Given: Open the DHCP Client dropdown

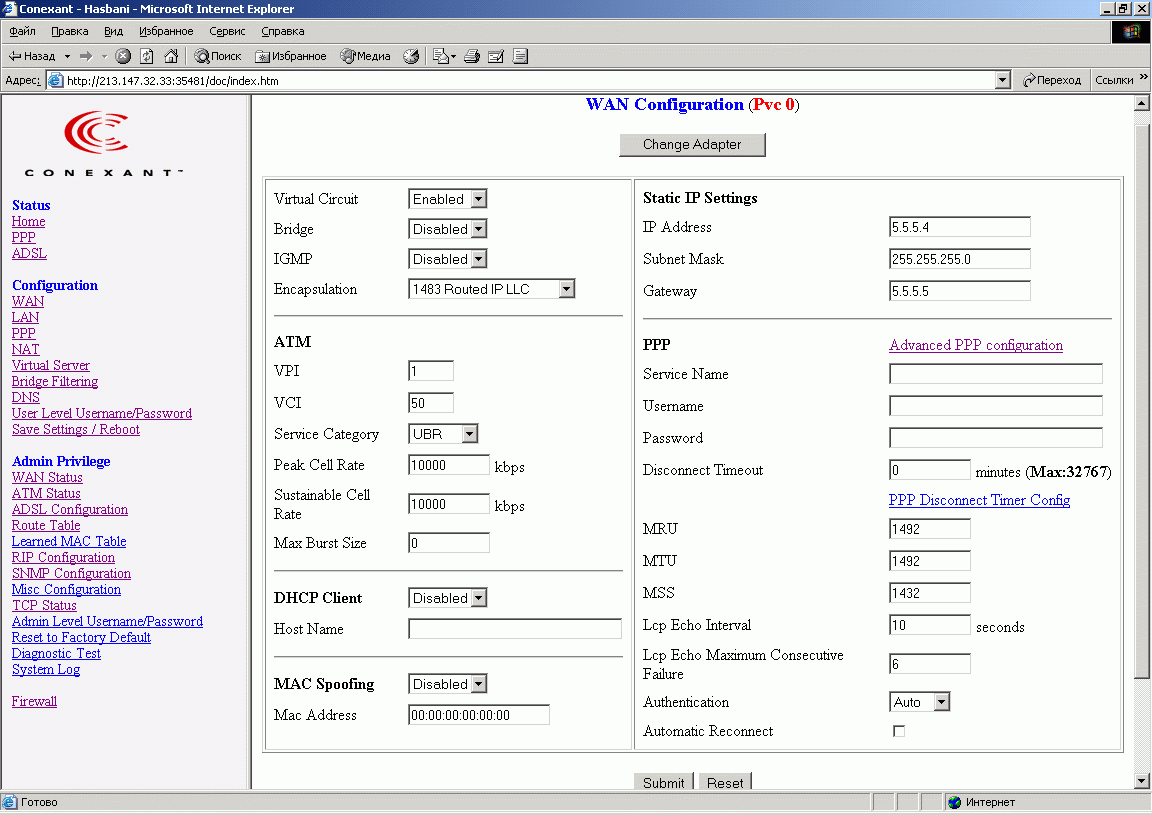Looking at the screenshot, I should coord(447,597).
